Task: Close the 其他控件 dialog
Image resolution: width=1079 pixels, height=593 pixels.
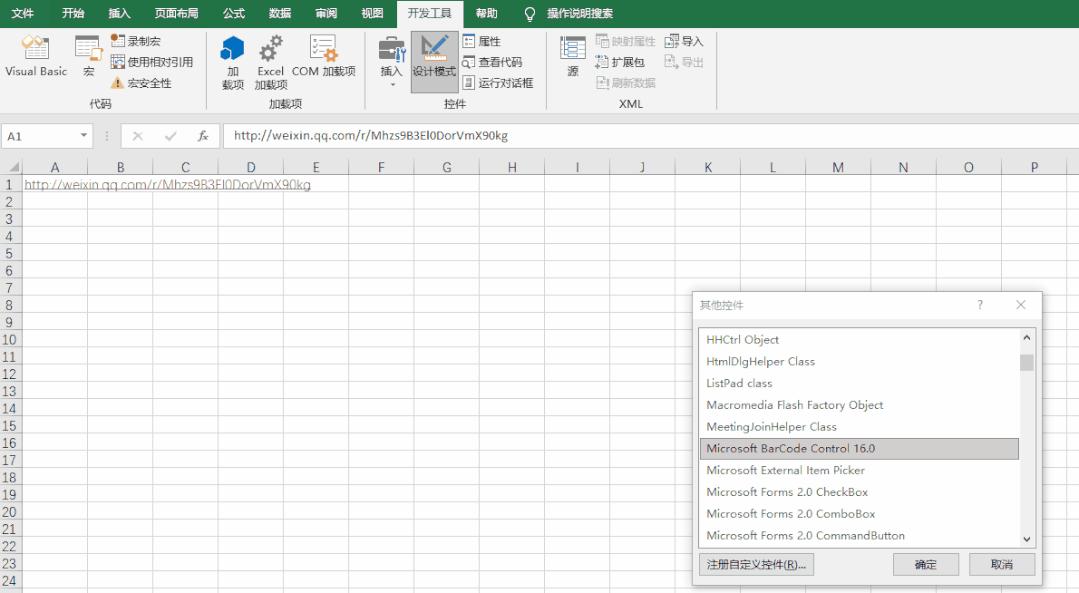Action: pyautogui.click(x=1021, y=305)
